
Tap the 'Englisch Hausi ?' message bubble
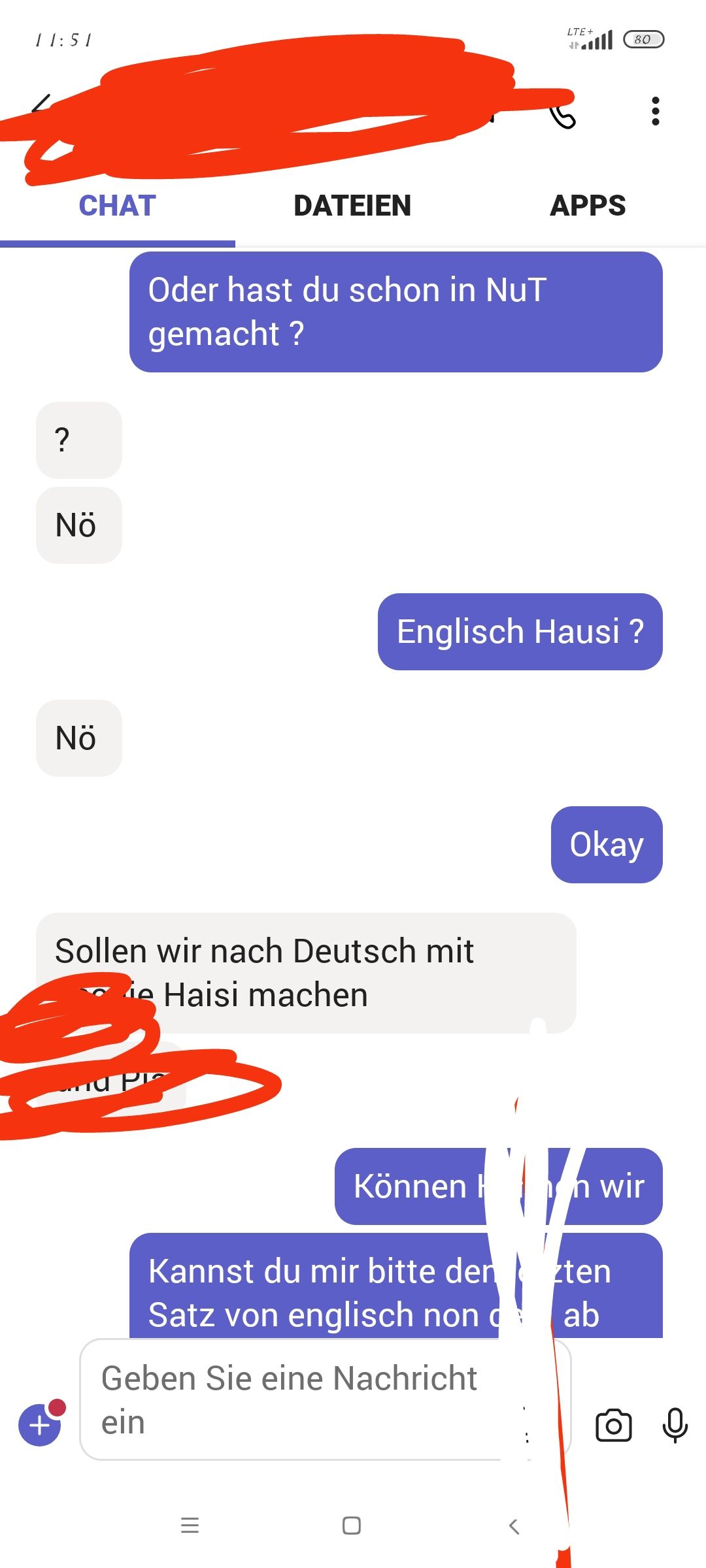520,632
